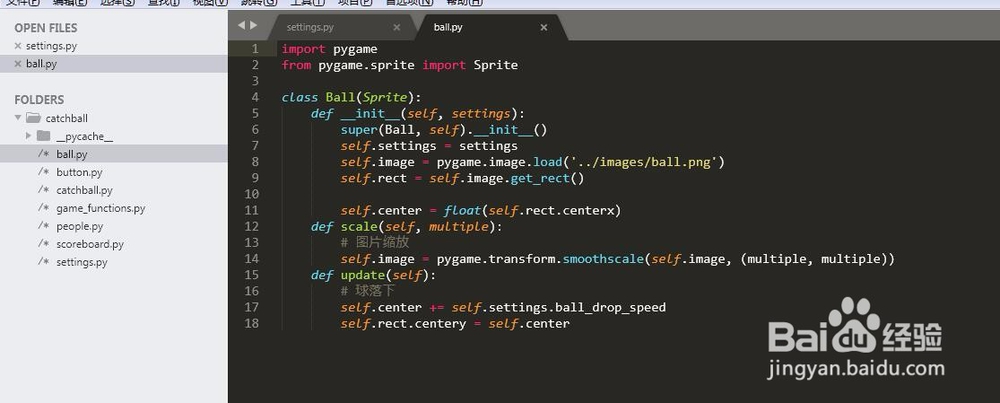Viewport: 1000px width, 403px height.
Task: Click 'from pygame.sprite import Sprite' line
Action: tap(400, 65)
